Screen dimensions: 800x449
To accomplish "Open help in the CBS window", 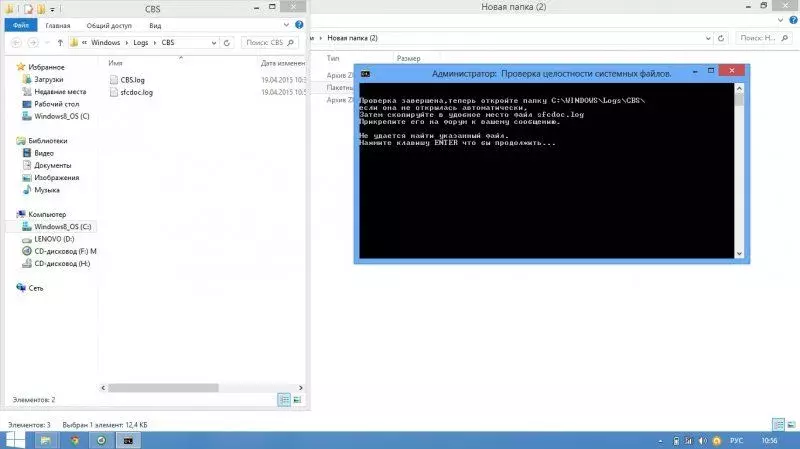I will [299, 24].
